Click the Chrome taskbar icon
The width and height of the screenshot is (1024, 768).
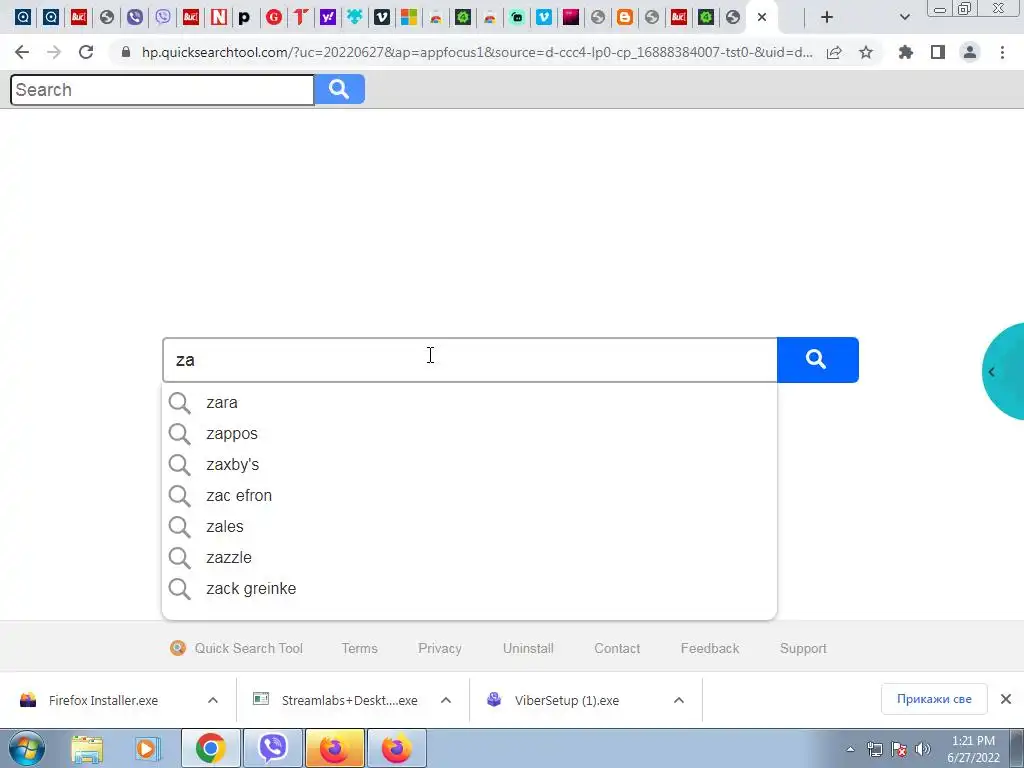pyautogui.click(x=210, y=748)
